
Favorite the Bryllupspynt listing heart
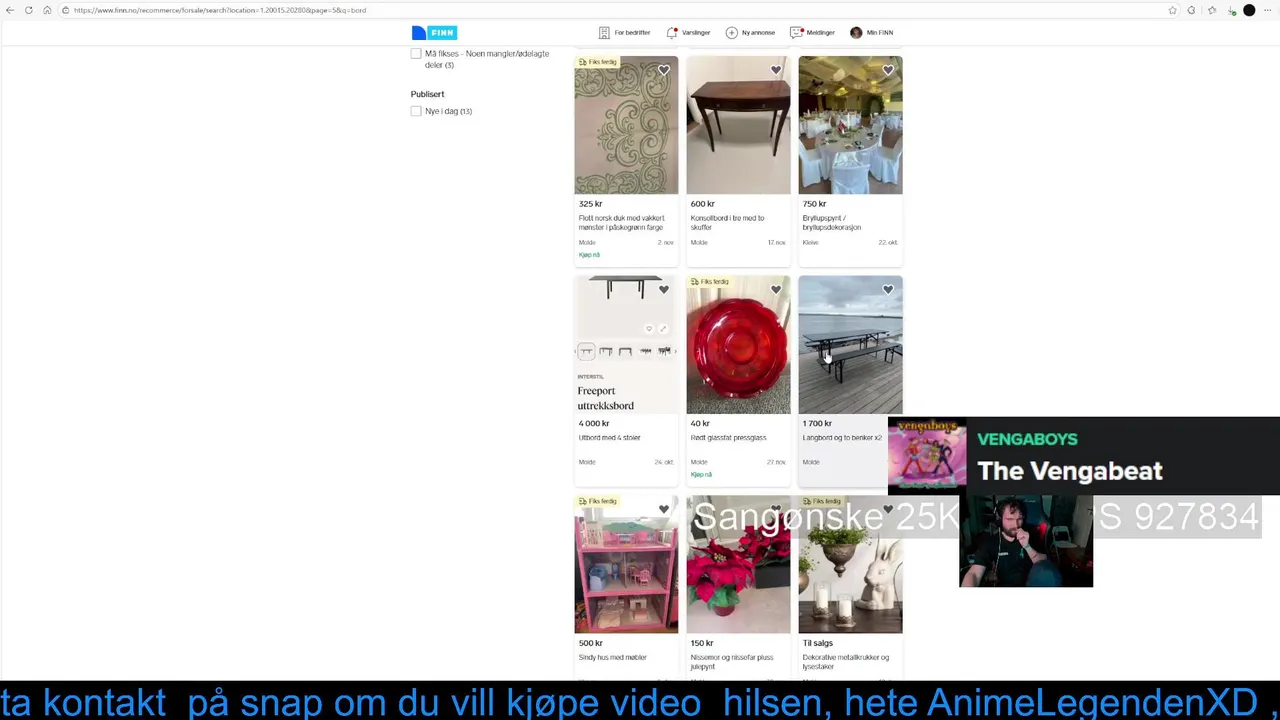tap(888, 70)
